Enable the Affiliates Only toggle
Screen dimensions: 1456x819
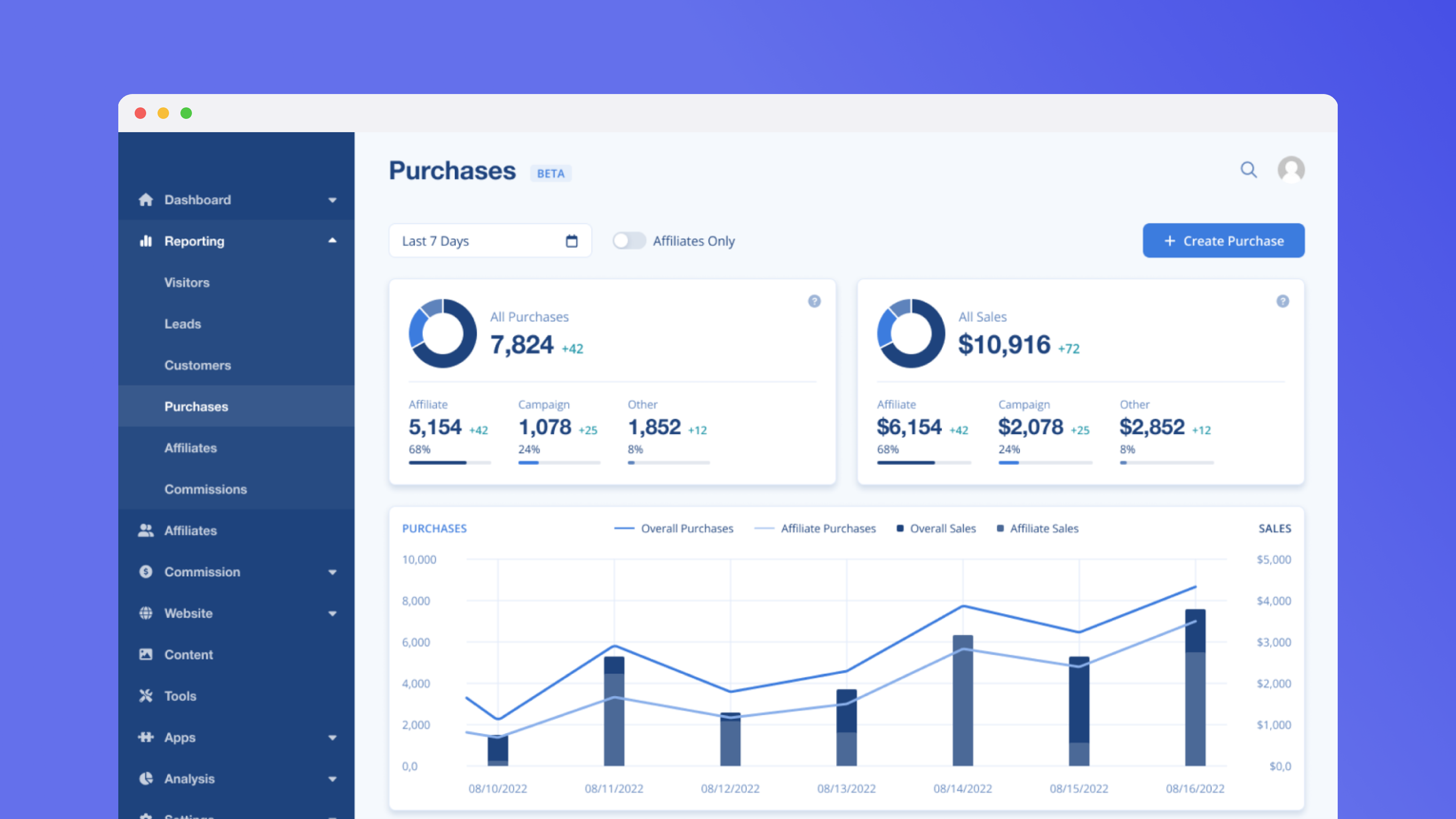pyautogui.click(x=629, y=241)
